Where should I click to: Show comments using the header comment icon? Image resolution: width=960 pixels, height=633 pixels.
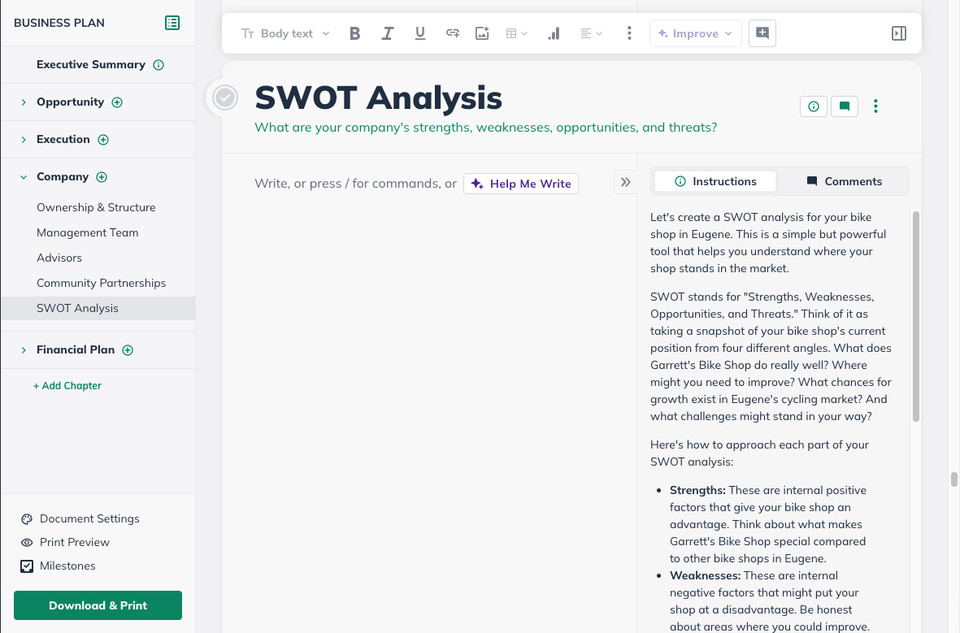click(844, 107)
